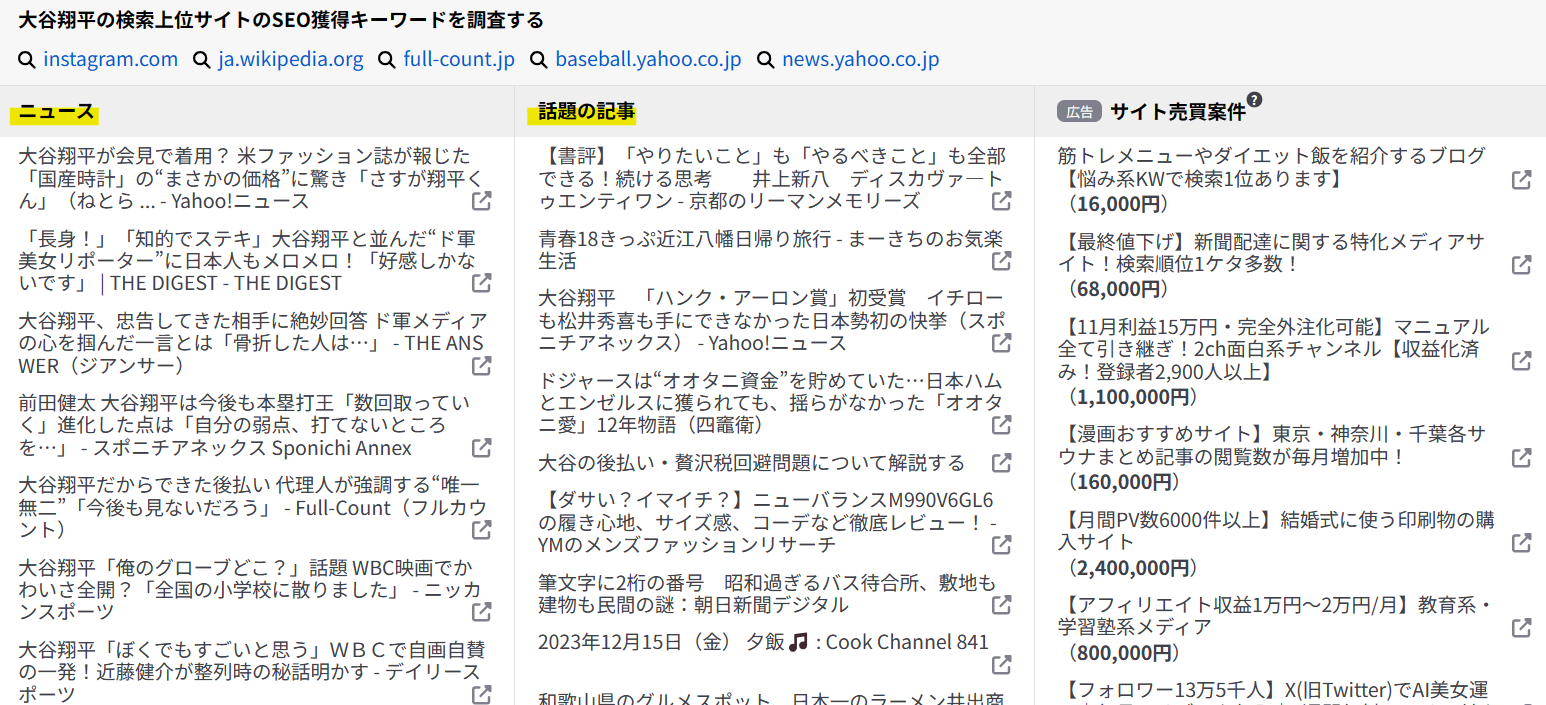Click external link icon for 大谷の後払い article
The image size is (1546, 705).
(x=1001, y=463)
